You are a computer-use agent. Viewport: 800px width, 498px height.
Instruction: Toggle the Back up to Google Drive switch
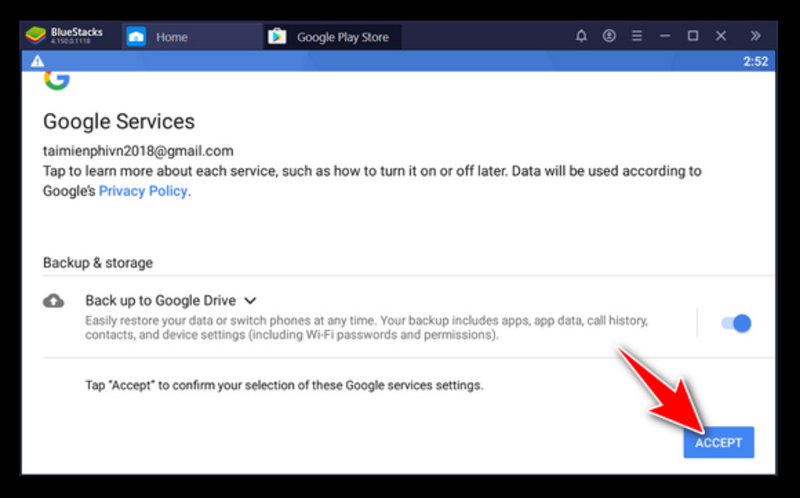tap(736, 323)
